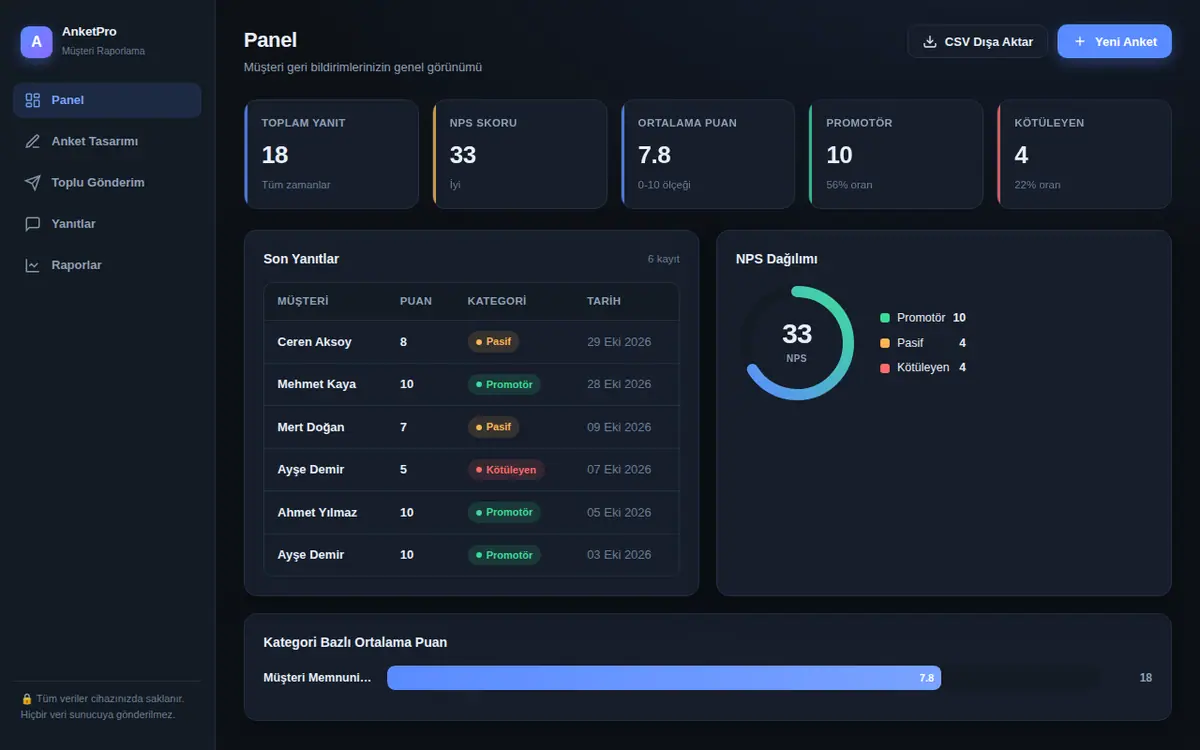Open the Raporlar section

[107, 265]
